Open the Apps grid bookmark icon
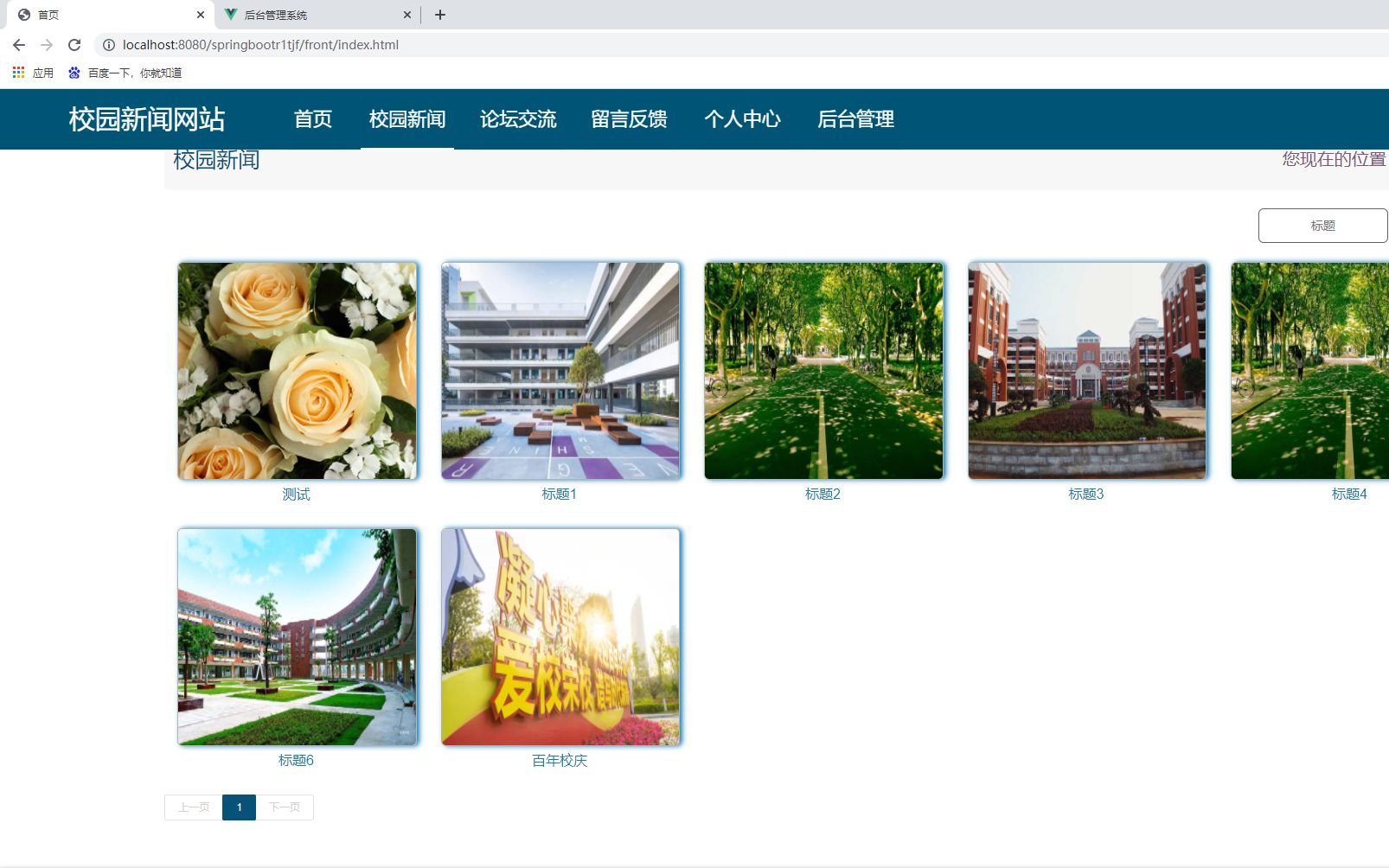The image size is (1389, 868). click(x=18, y=73)
